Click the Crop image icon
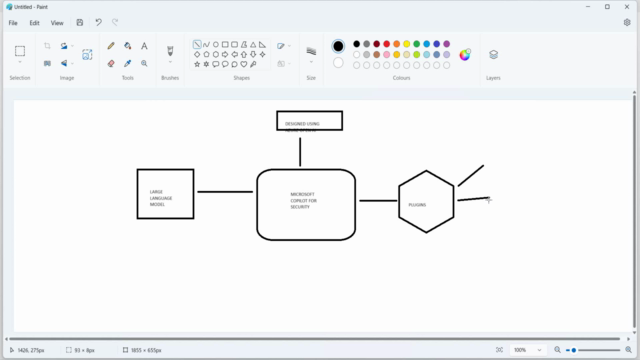 point(47,46)
